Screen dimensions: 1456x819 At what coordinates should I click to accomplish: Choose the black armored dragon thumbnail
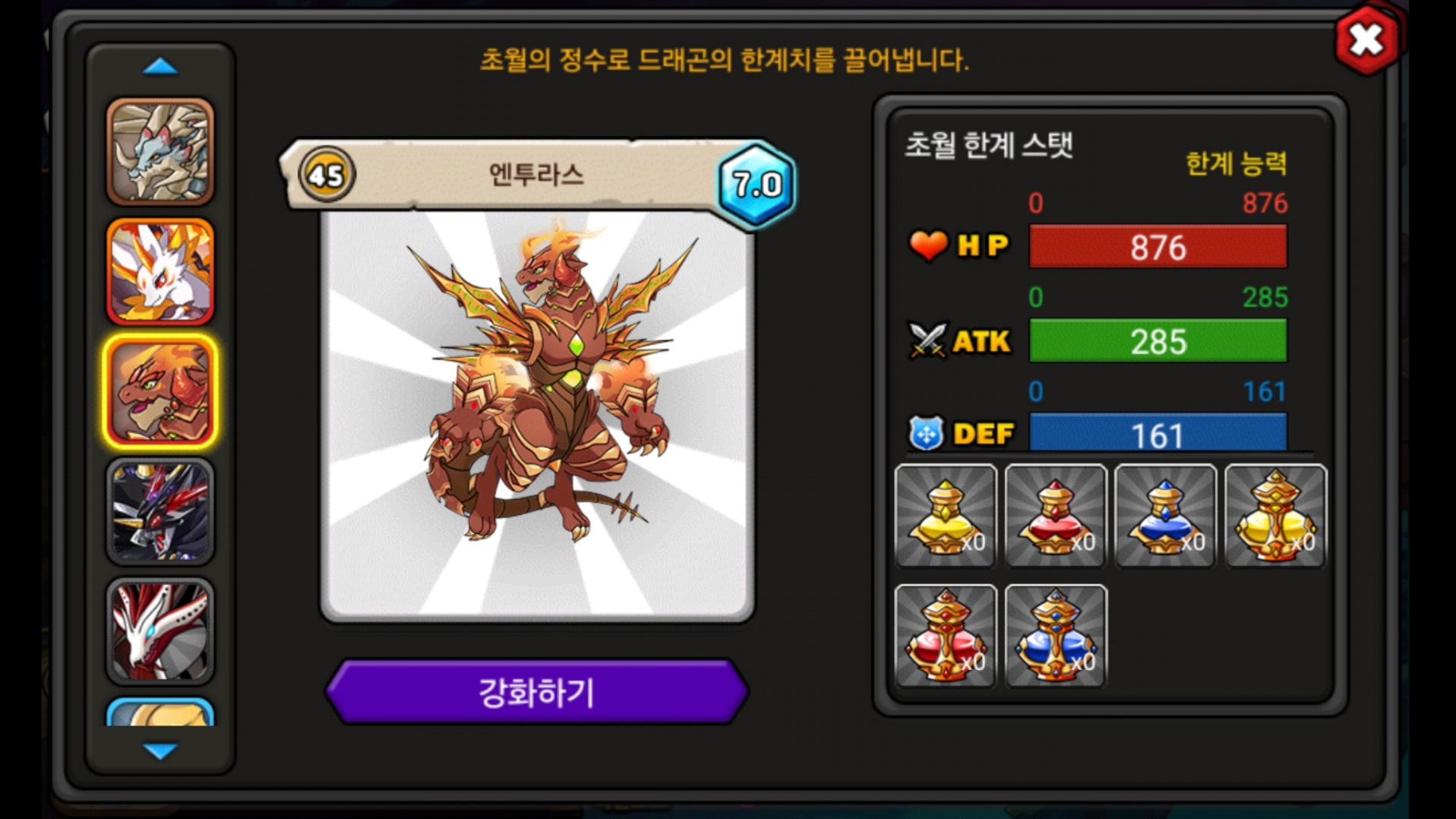160,511
